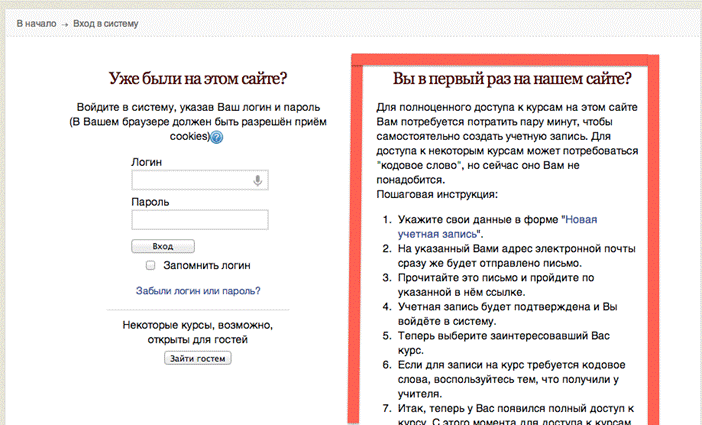Log in with Зайти гостем button
This screenshot has height=425, width=702.
[x=197, y=358]
